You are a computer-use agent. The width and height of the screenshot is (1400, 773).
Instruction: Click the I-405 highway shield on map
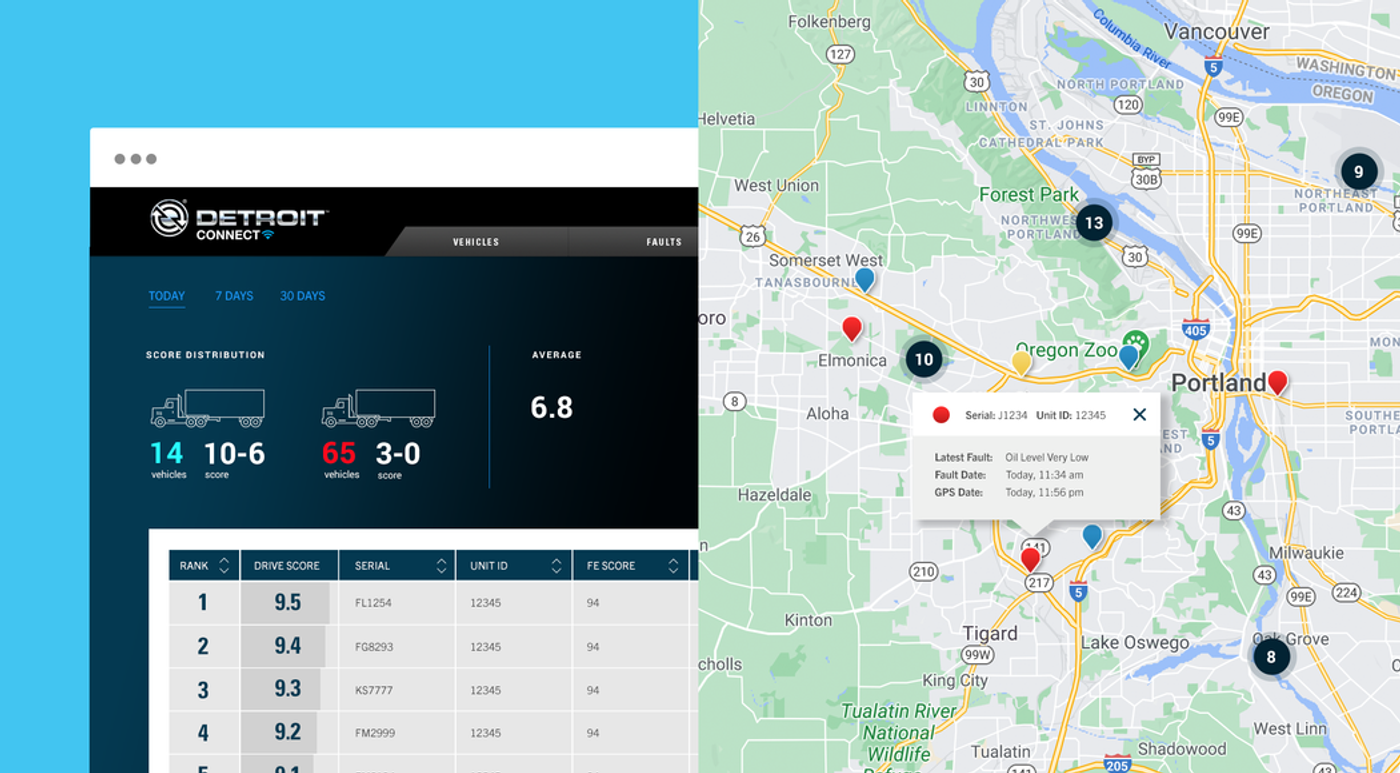point(1196,329)
